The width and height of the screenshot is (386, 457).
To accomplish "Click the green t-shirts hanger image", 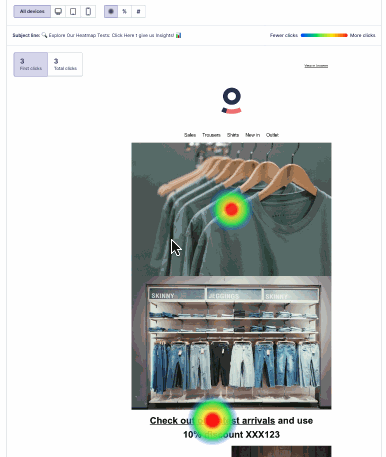I will click(x=231, y=209).
